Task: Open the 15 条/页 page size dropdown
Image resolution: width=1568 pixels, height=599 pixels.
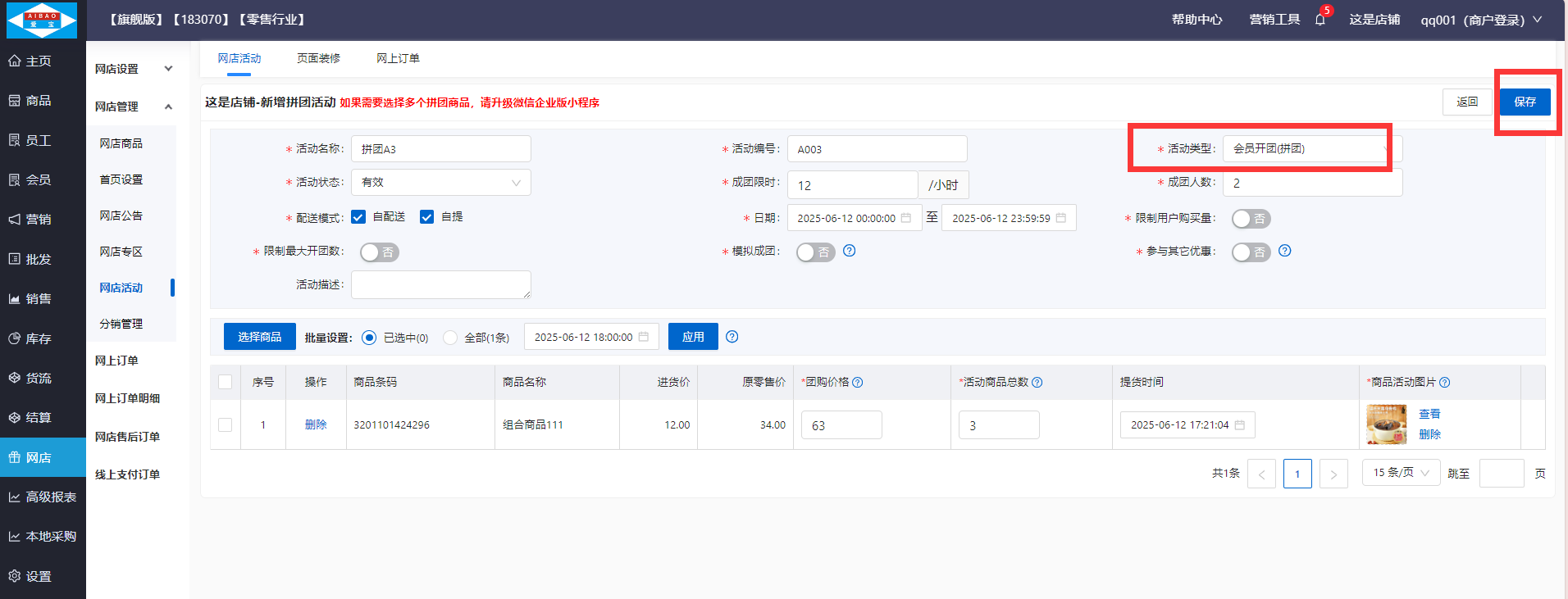Action: [x=1400, y=473]
